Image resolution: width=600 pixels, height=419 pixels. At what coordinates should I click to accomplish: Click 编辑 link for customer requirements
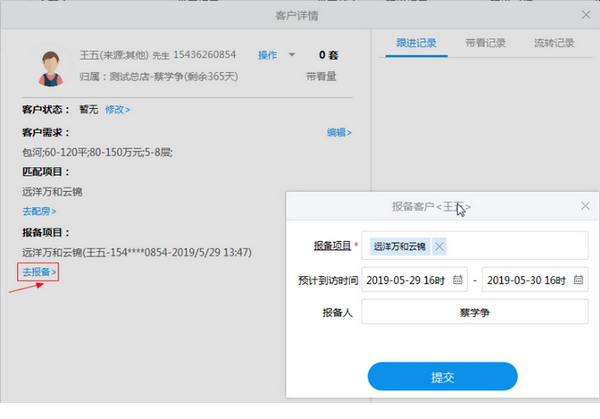338,132
